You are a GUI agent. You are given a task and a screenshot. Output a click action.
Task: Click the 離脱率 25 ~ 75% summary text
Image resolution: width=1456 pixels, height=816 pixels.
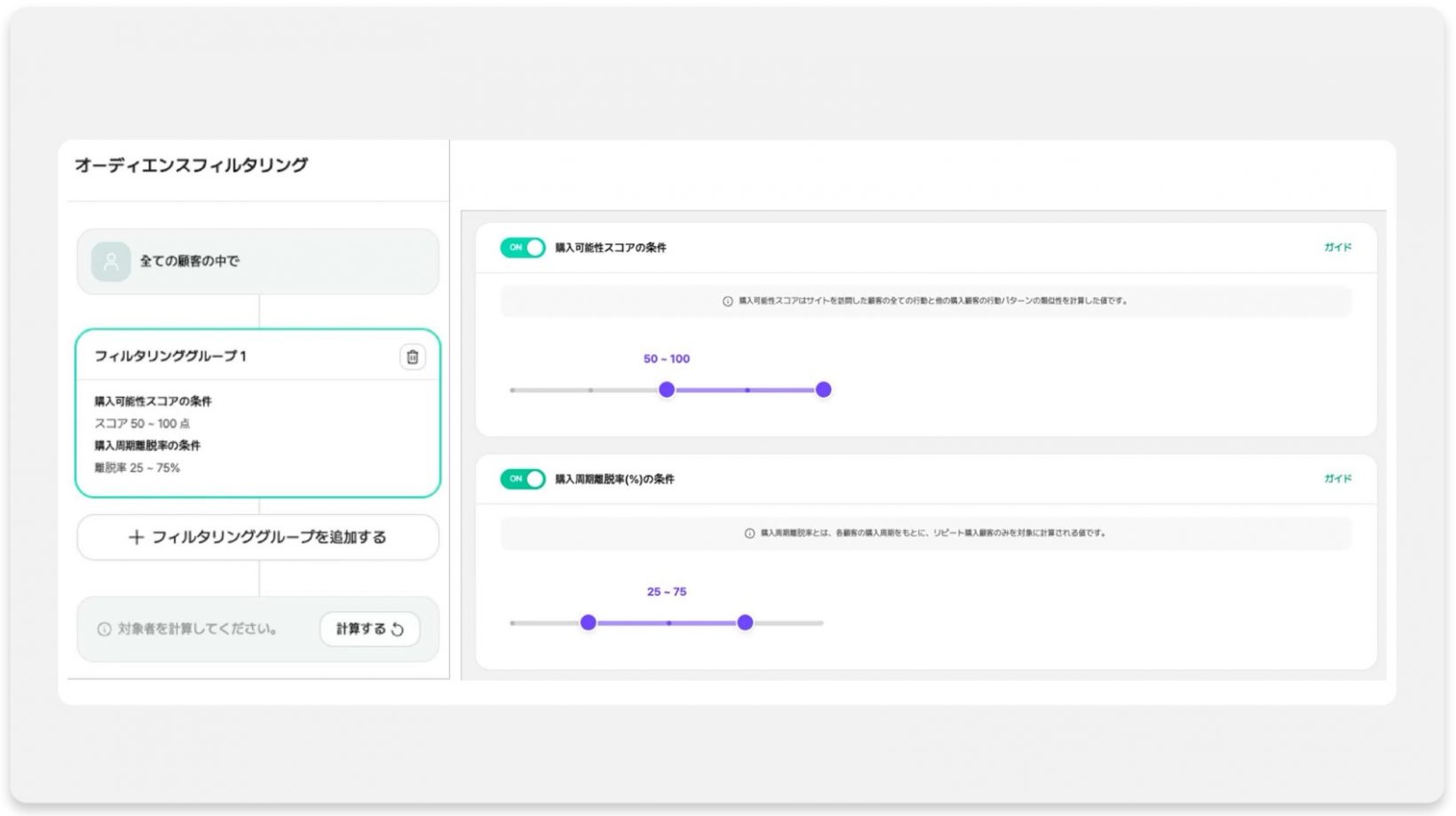[x=138, y=468]
